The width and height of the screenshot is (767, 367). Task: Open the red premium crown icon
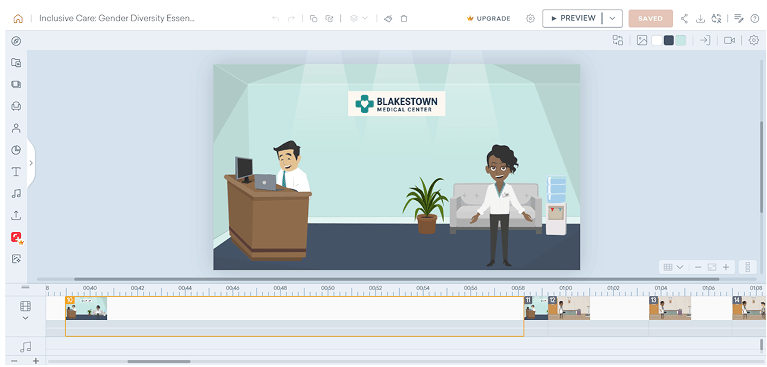[x=17, y=237]
